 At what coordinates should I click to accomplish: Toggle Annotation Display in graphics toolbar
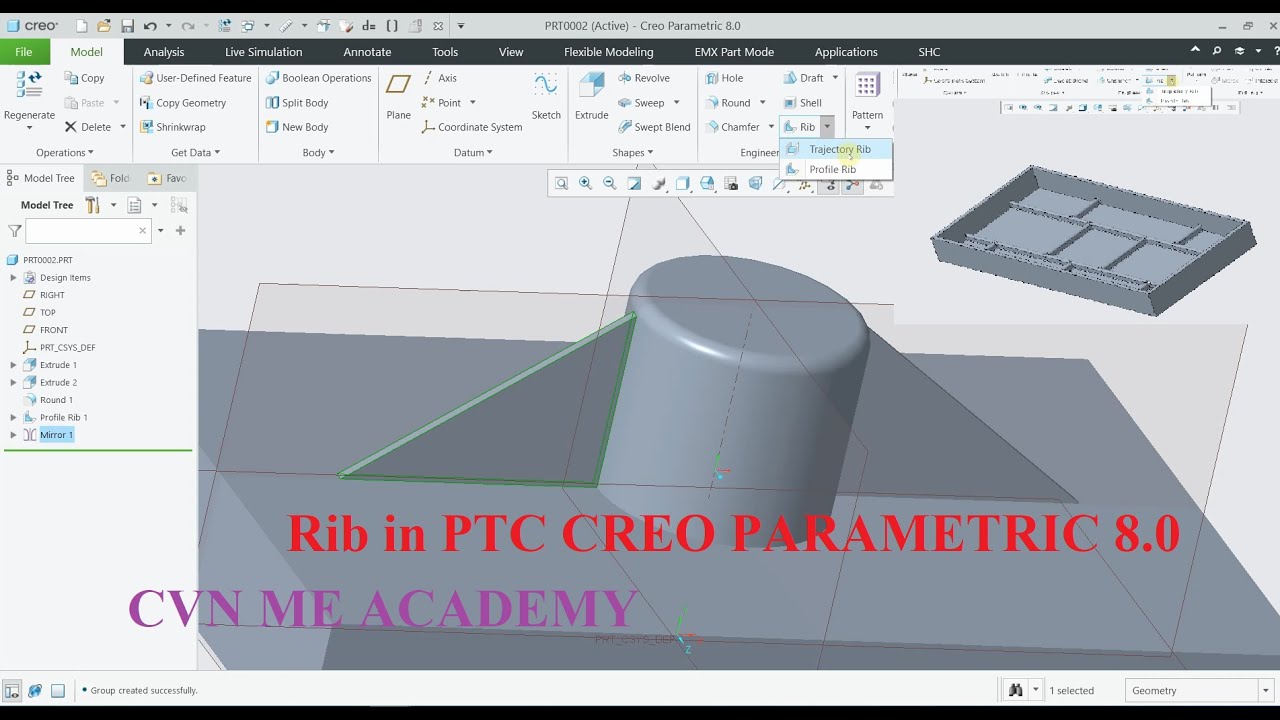828,184
